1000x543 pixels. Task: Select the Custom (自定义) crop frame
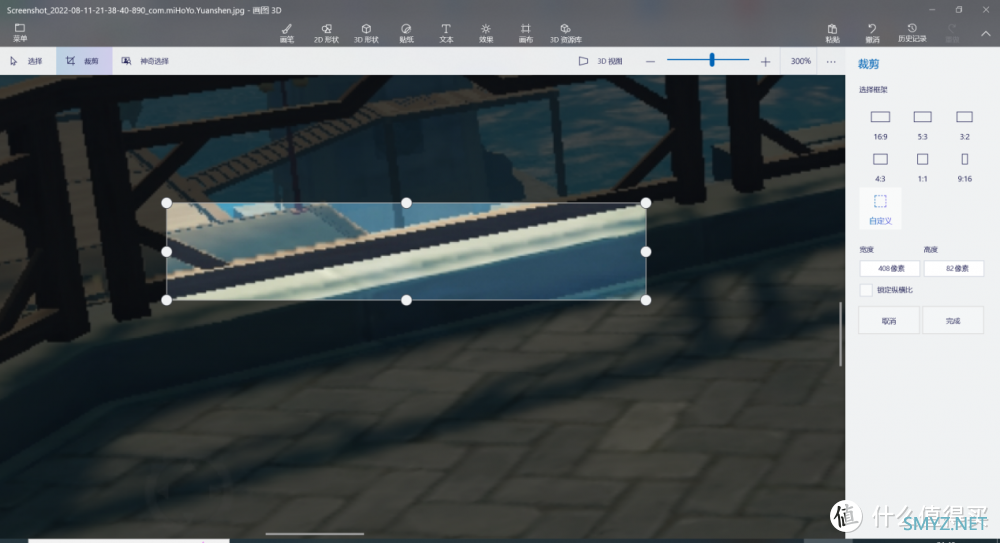click(880, 208)
